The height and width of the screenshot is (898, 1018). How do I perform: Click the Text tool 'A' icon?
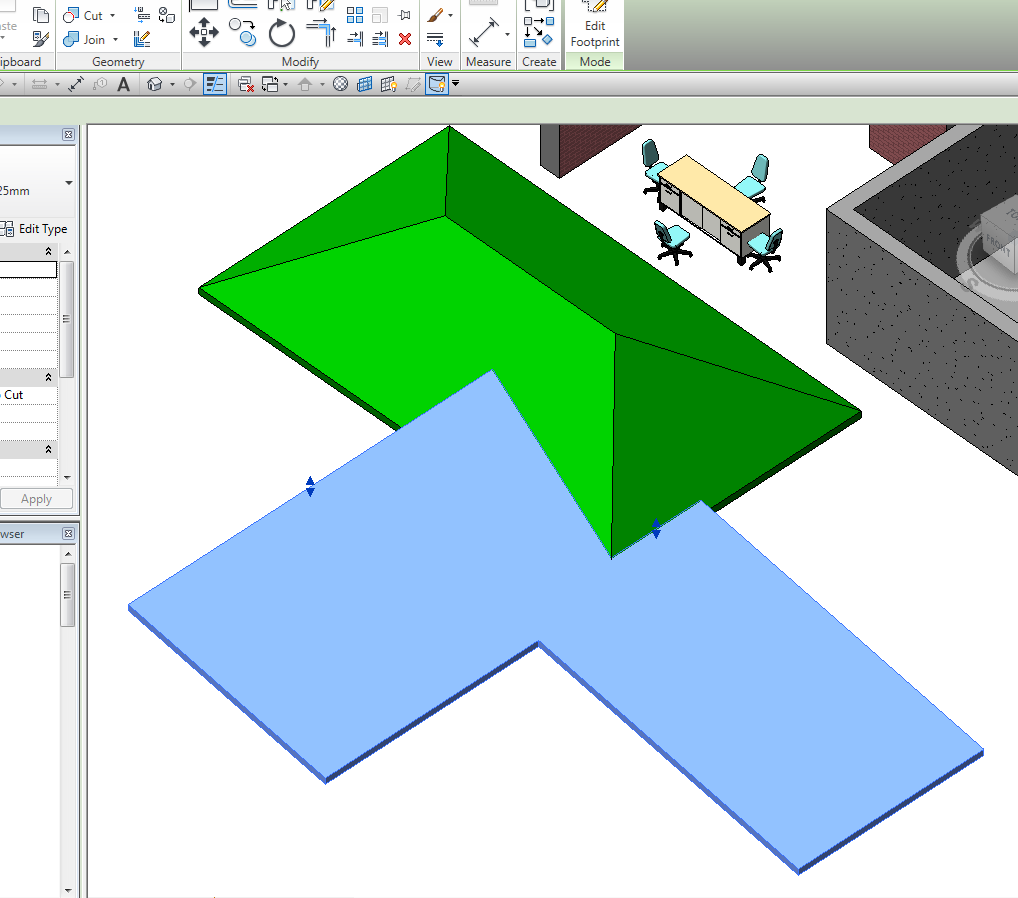pos(123,84)
